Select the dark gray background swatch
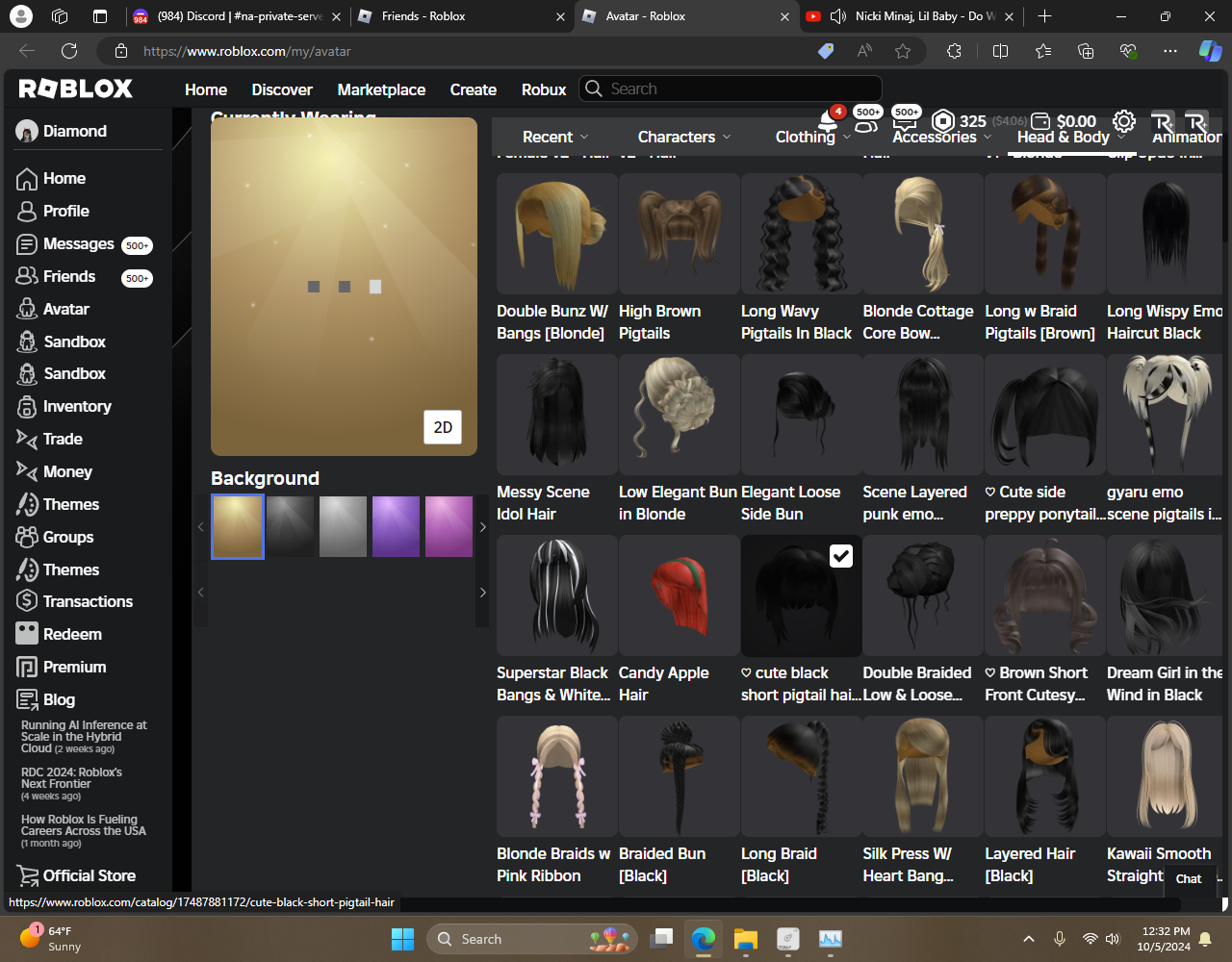 coord(291,527)
